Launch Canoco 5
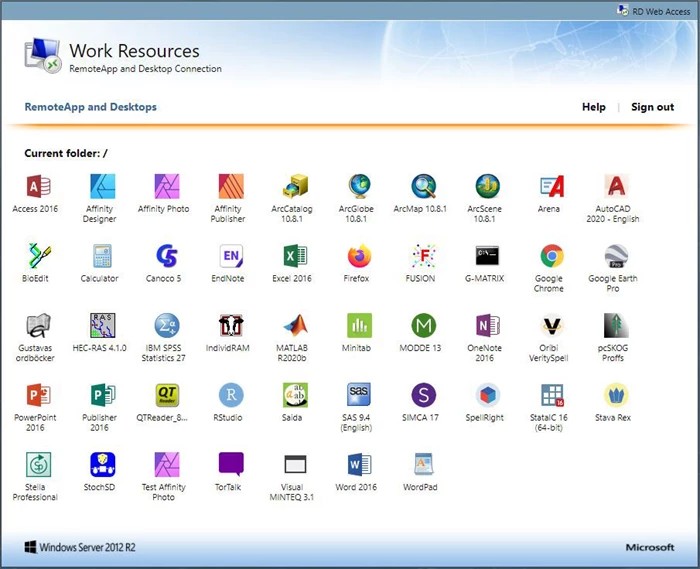 (x=167, y=256)
